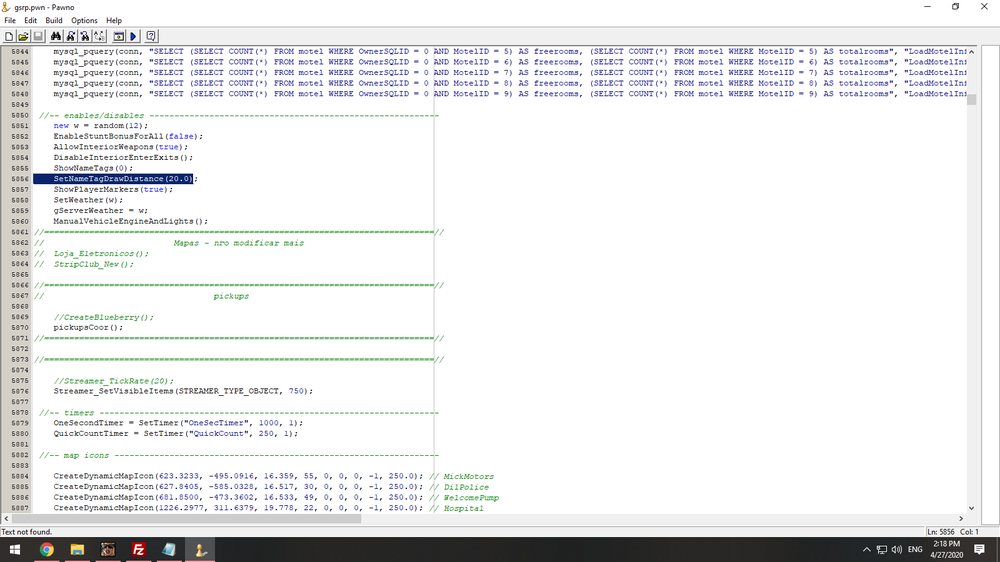Image resolution: width=1000 pixels, height=562 pixels.
Task: Click the commented CreateBlueberry() line
Action: tap(103, 317)
